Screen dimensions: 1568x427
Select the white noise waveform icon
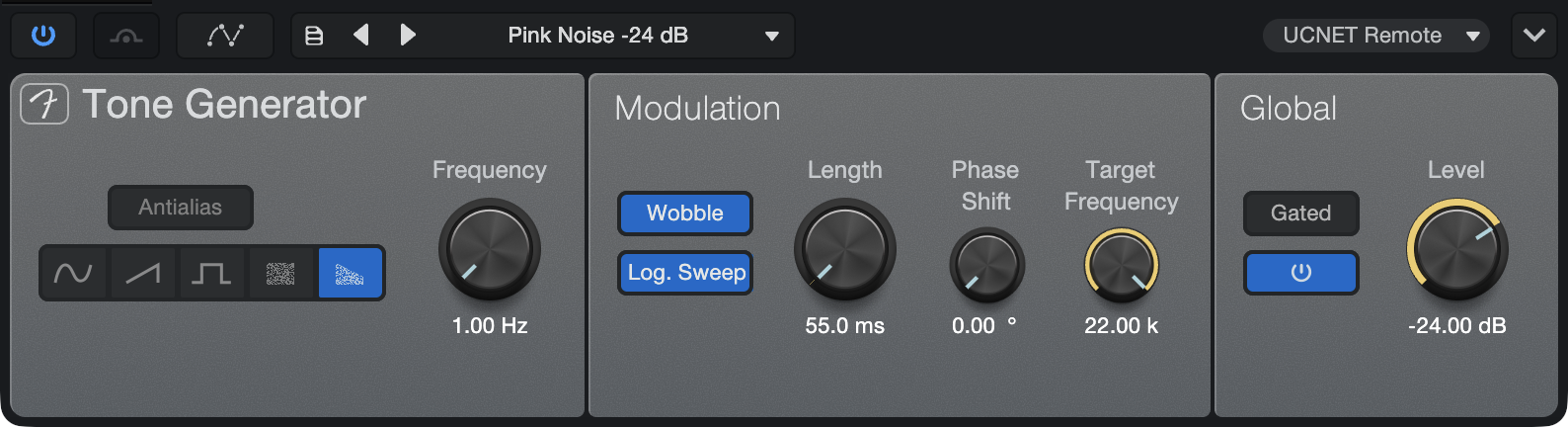click(x=280, y=273)
